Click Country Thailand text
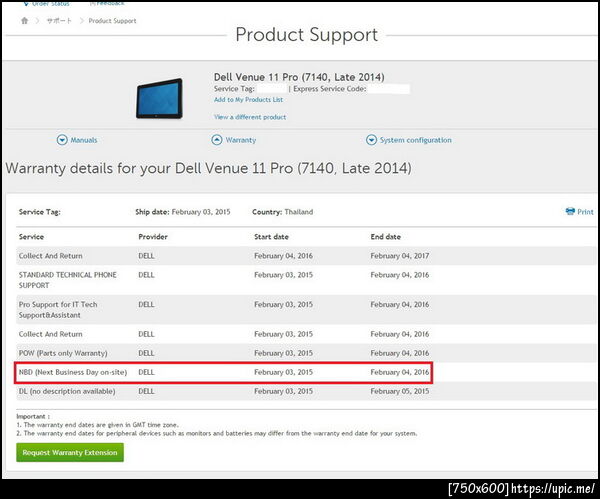The width and height of the screenshot is (600, 499). [282, 212]
